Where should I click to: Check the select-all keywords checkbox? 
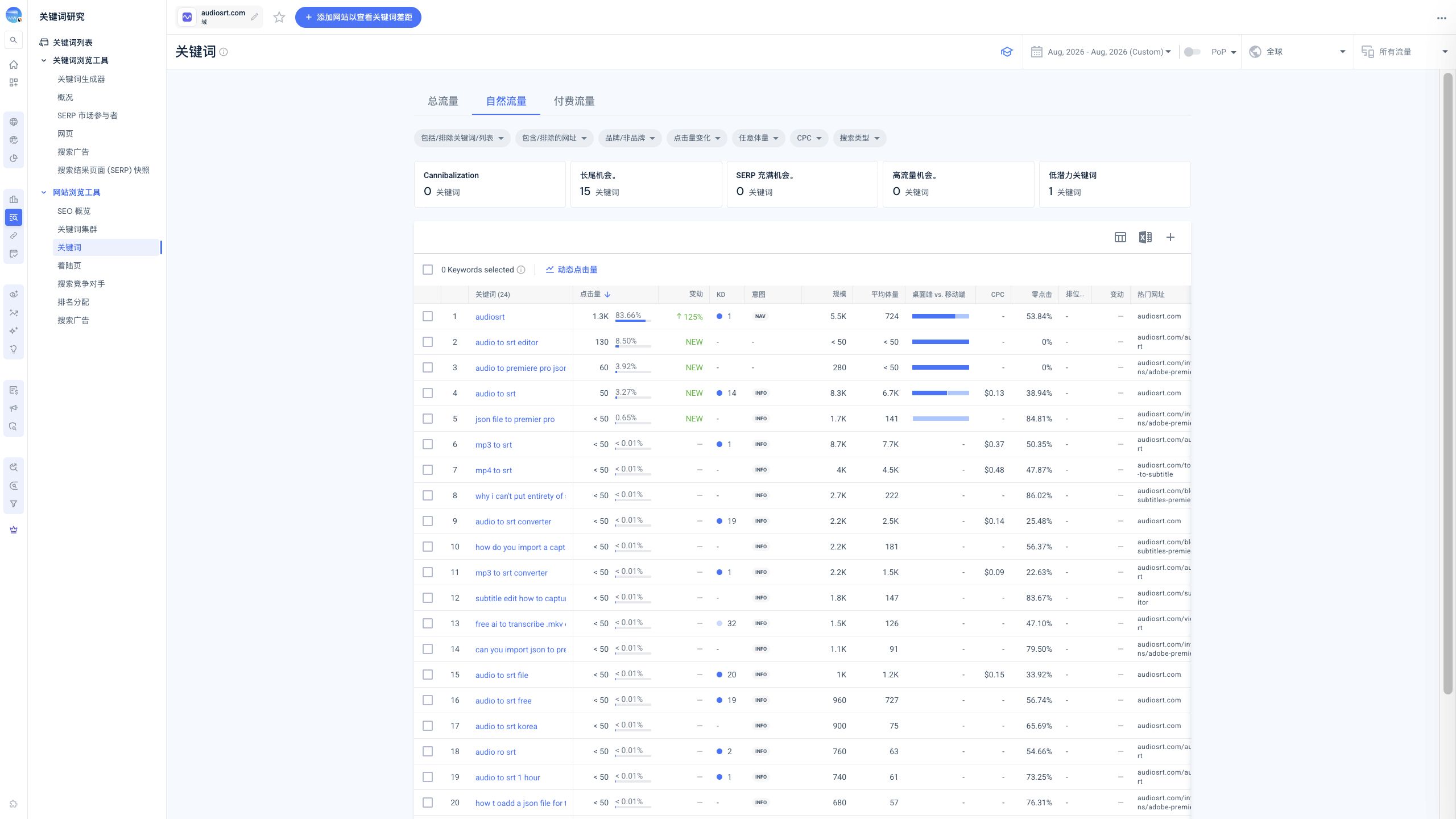(428, 270)
